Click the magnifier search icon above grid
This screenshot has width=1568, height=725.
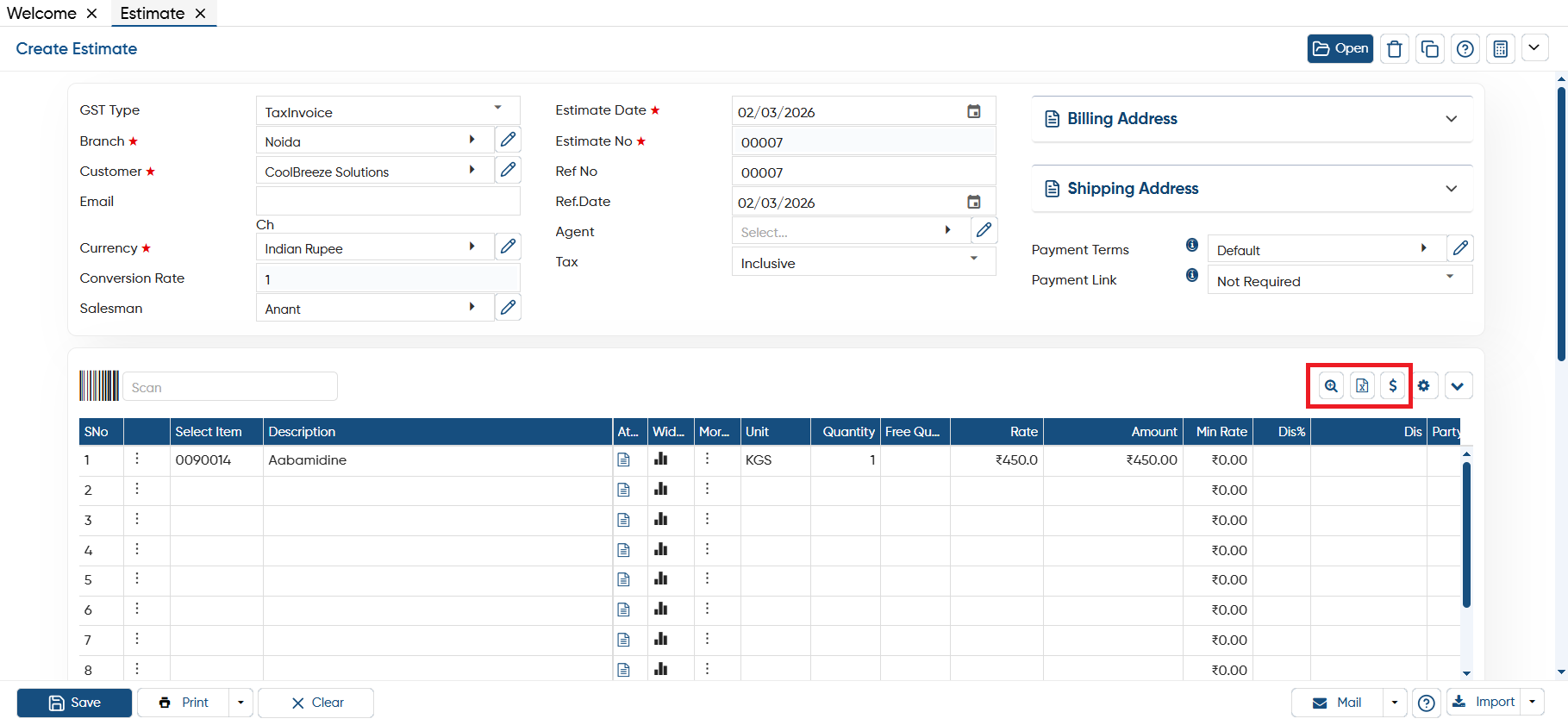(x=1331, y=385)
